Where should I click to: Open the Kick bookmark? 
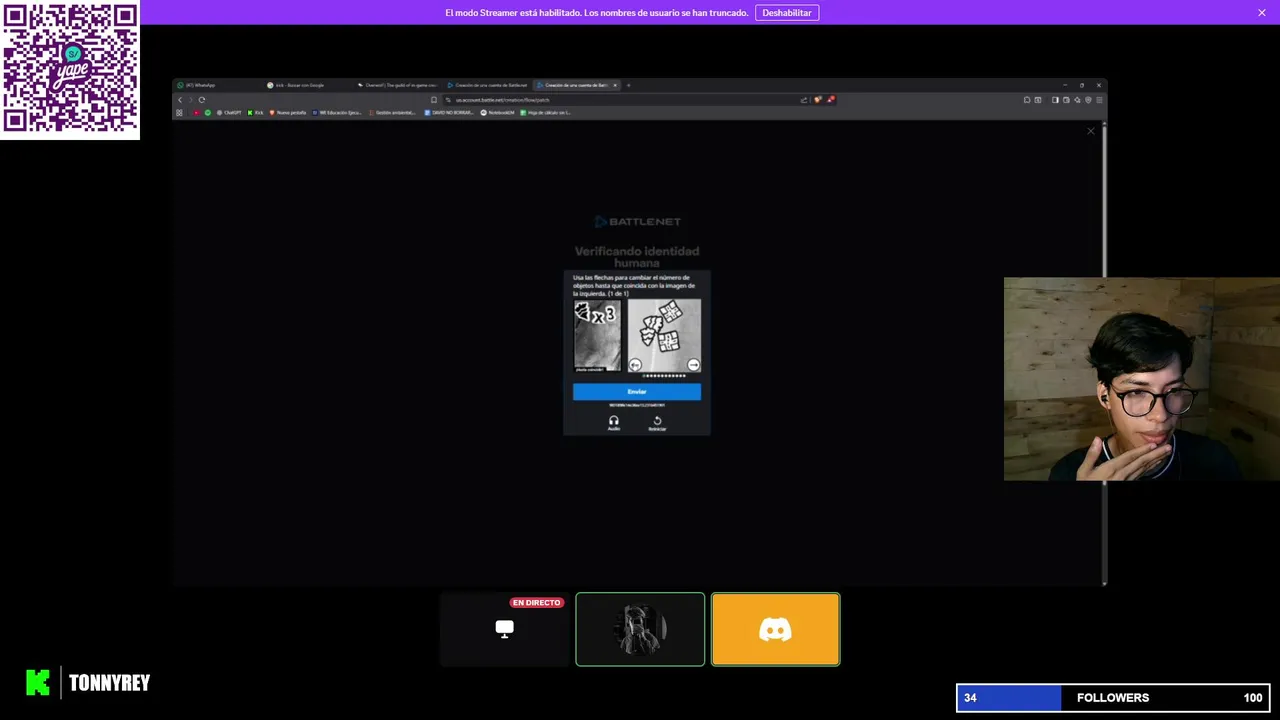point(255,113)
